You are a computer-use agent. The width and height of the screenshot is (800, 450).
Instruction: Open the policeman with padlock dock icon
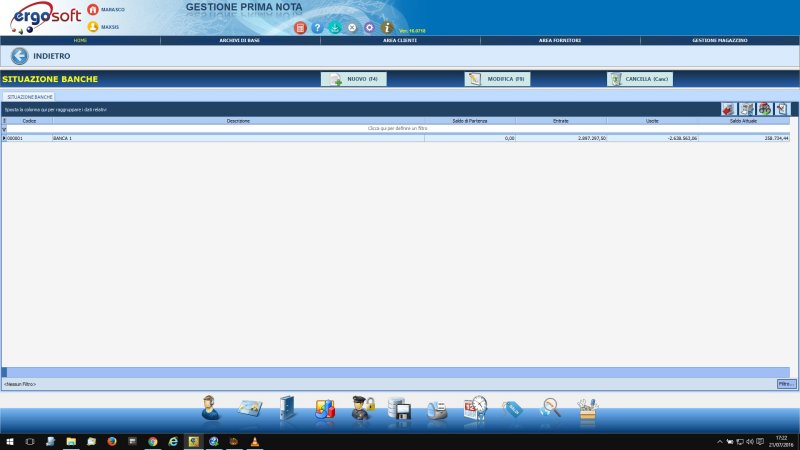(363, 408)
